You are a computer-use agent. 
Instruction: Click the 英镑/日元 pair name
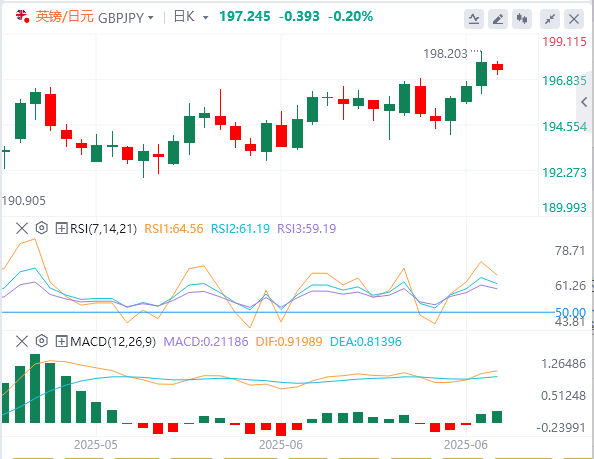[64, 17]
